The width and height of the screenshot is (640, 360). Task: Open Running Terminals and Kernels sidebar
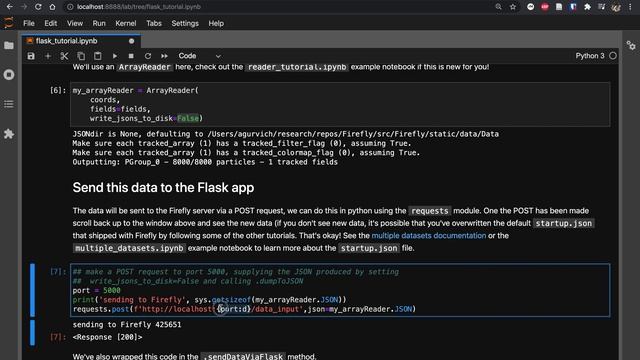click(9, 75)
